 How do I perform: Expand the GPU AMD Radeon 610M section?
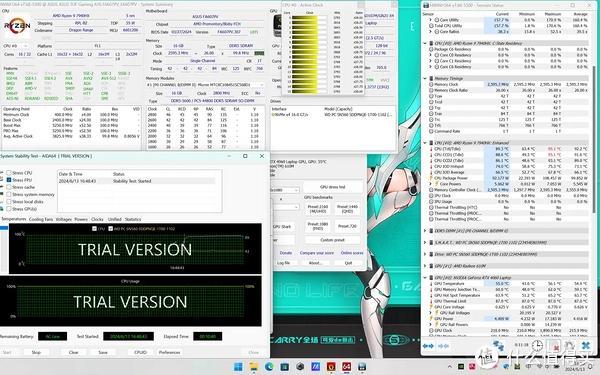coord(425,266)
